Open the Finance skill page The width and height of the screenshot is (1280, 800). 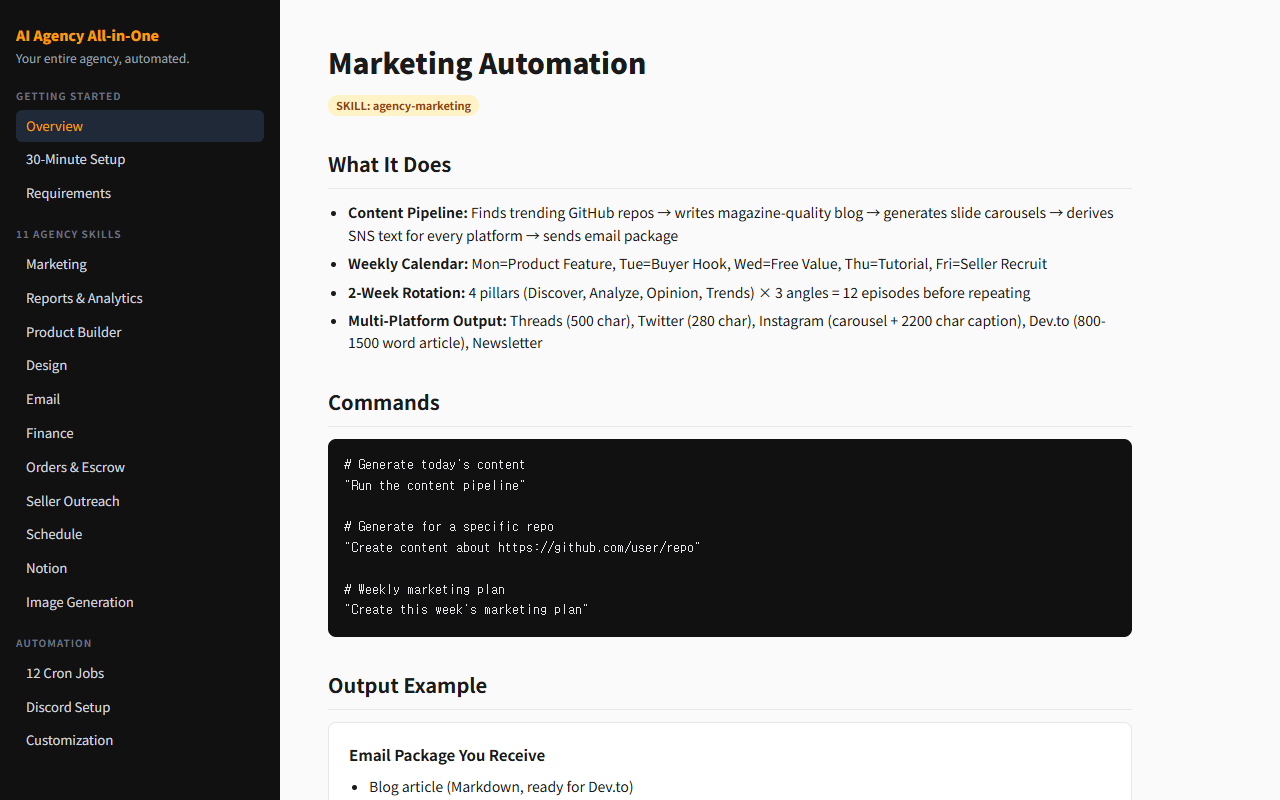coord(50,433)
